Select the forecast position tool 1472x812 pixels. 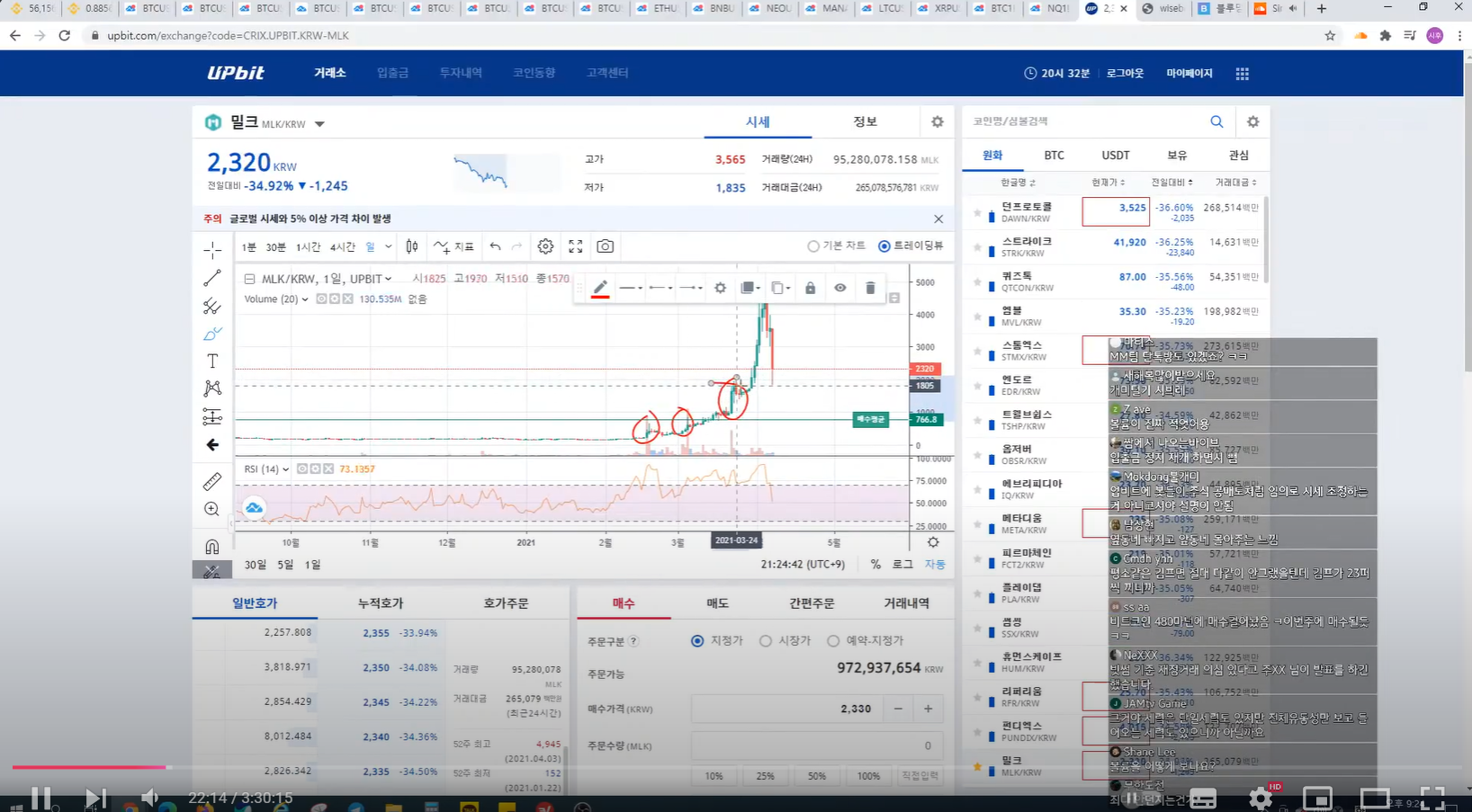pyautogui.click(x=212, y=416)
